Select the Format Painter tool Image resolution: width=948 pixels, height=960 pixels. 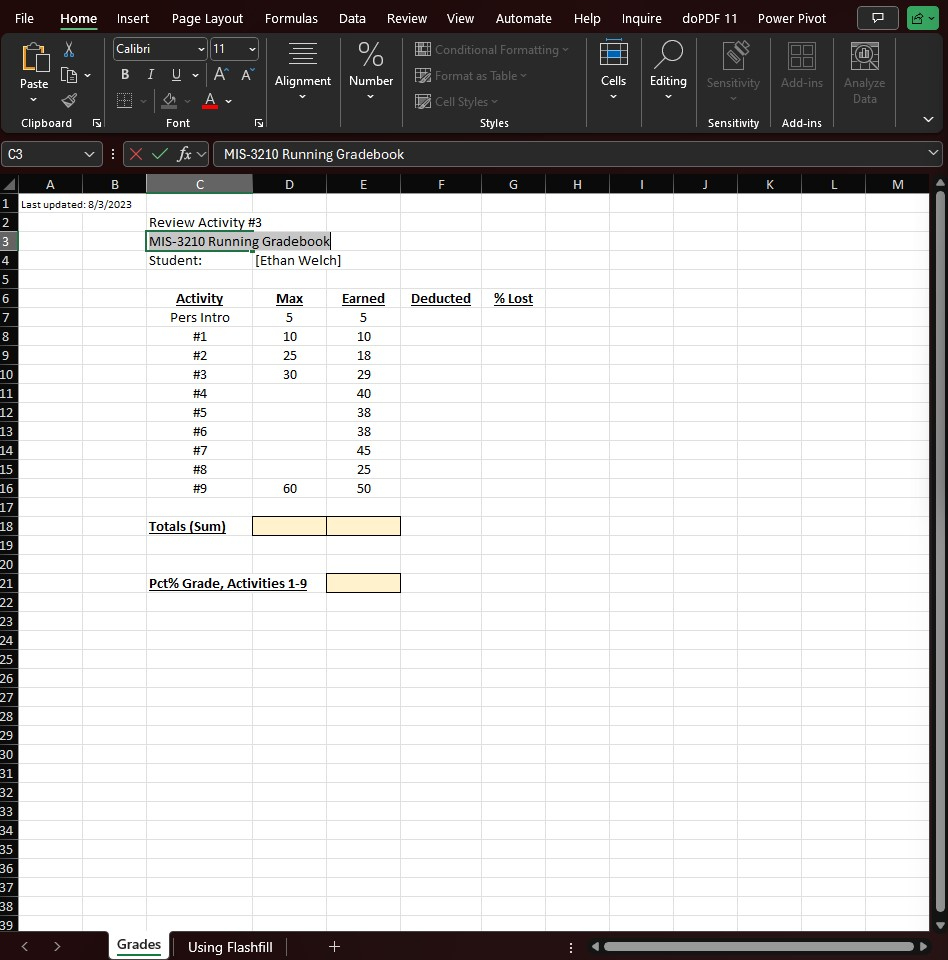68,100
